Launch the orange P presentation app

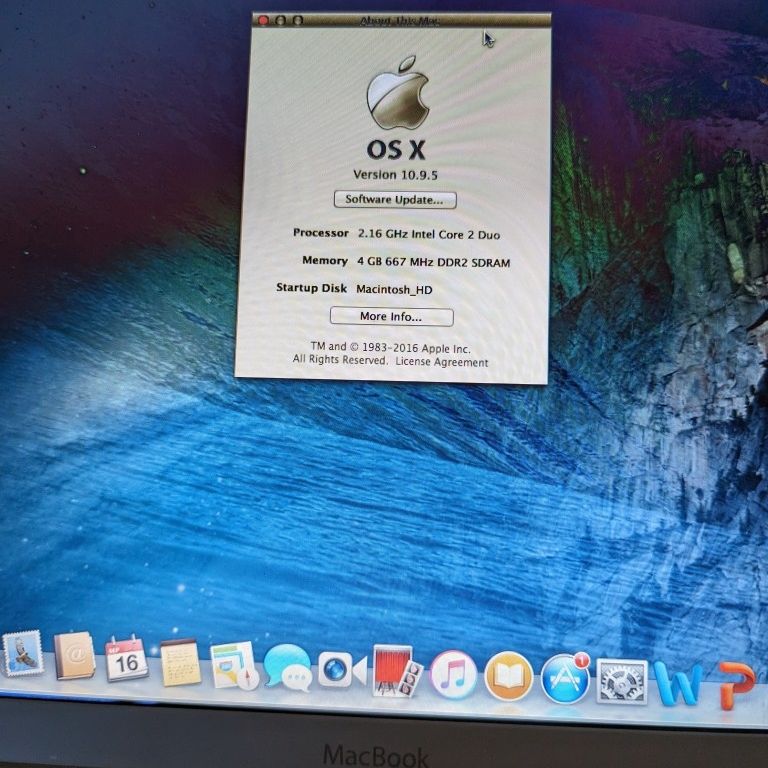[737, 685]
